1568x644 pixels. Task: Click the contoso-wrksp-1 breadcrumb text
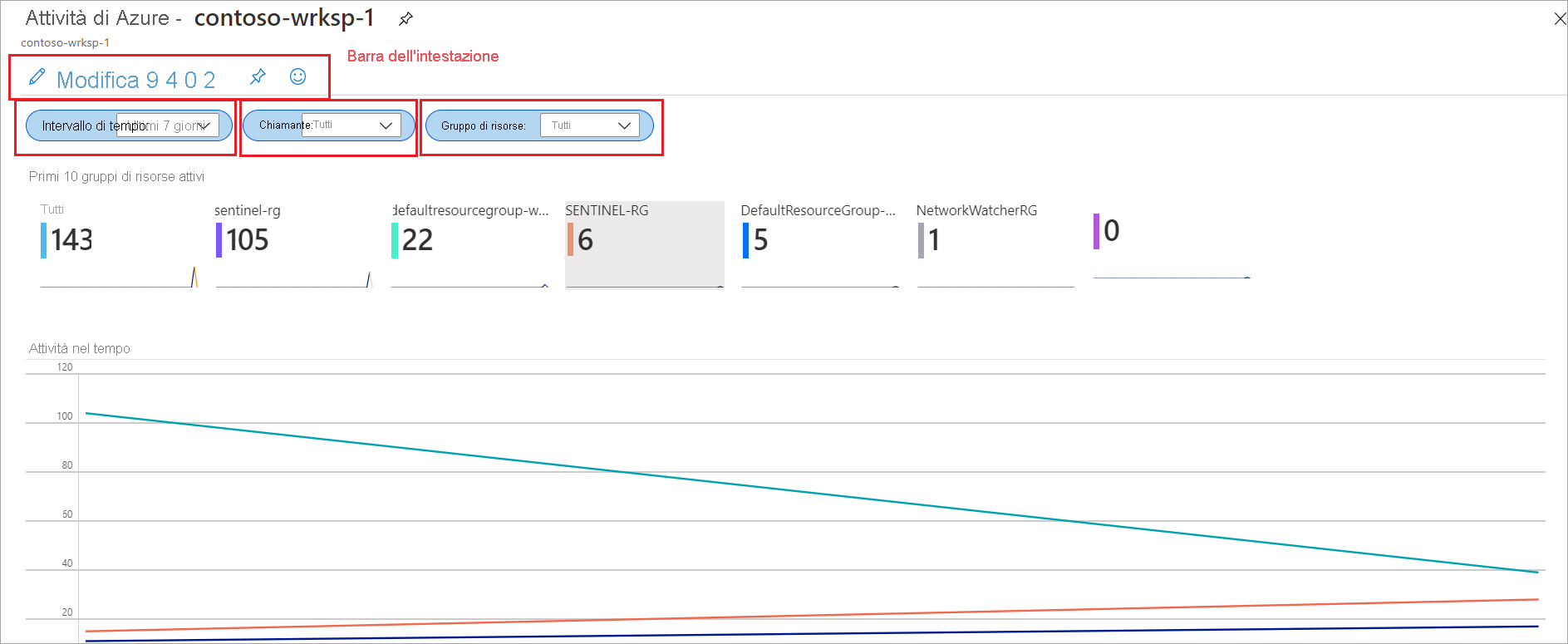pos(65,42)
